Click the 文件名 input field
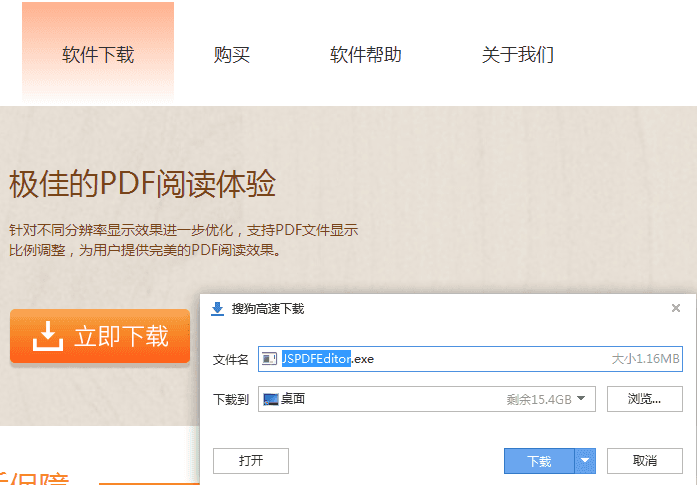The height and width of the screenshot is (485, 697). (470, 359)
